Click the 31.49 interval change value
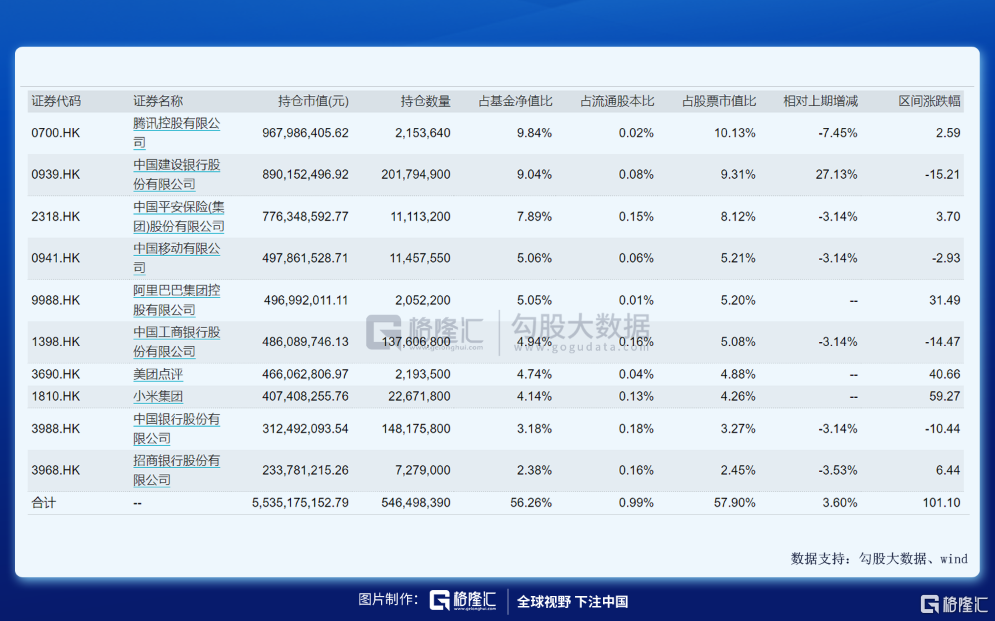 (945, 300)
